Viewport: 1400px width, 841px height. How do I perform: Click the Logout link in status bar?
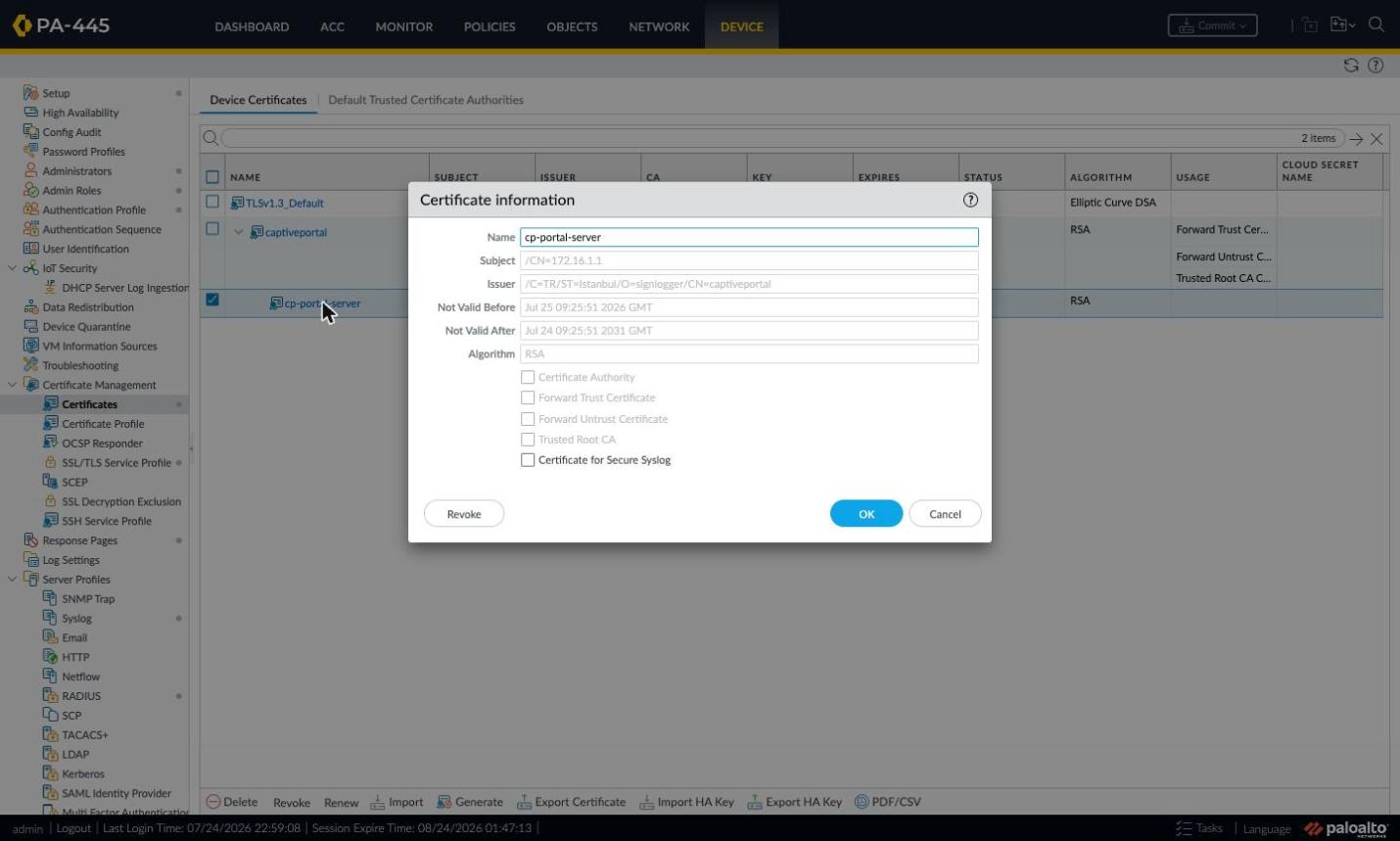[x=73, y=828]
